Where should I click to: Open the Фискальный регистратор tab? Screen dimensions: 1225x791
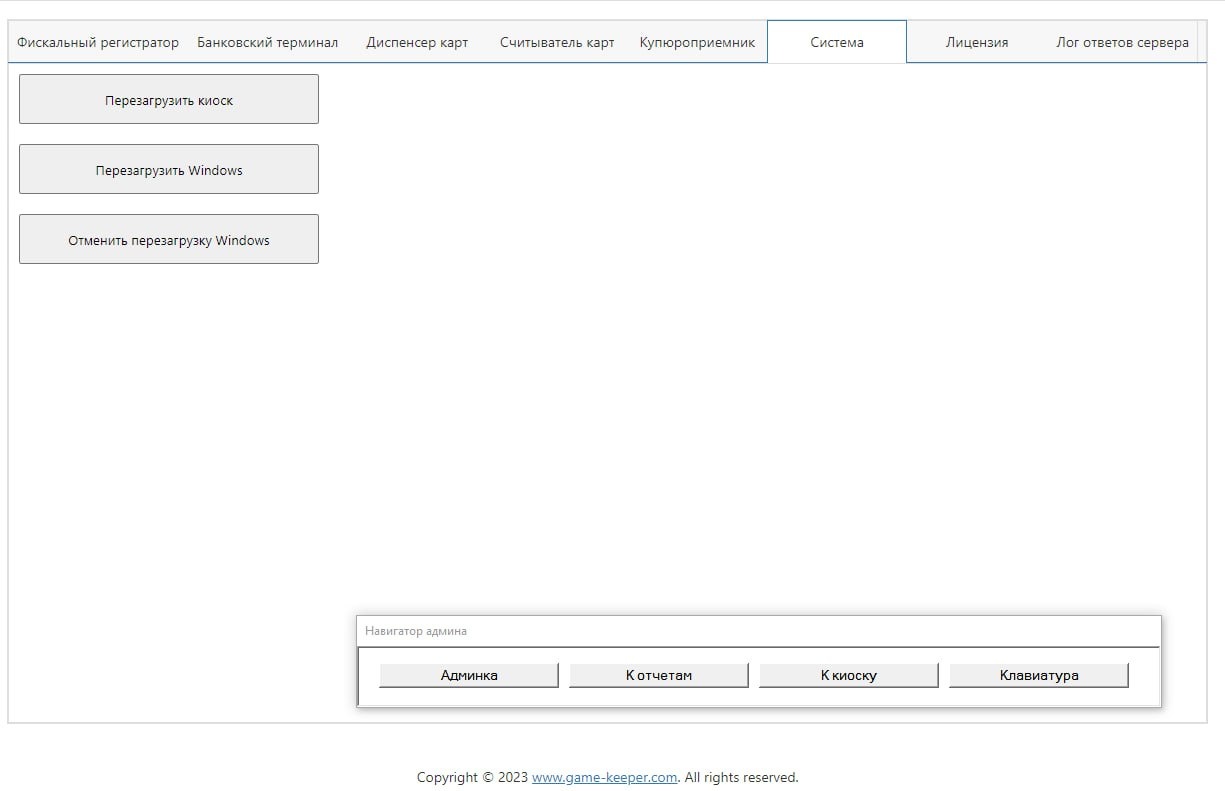tap(98, 42)
